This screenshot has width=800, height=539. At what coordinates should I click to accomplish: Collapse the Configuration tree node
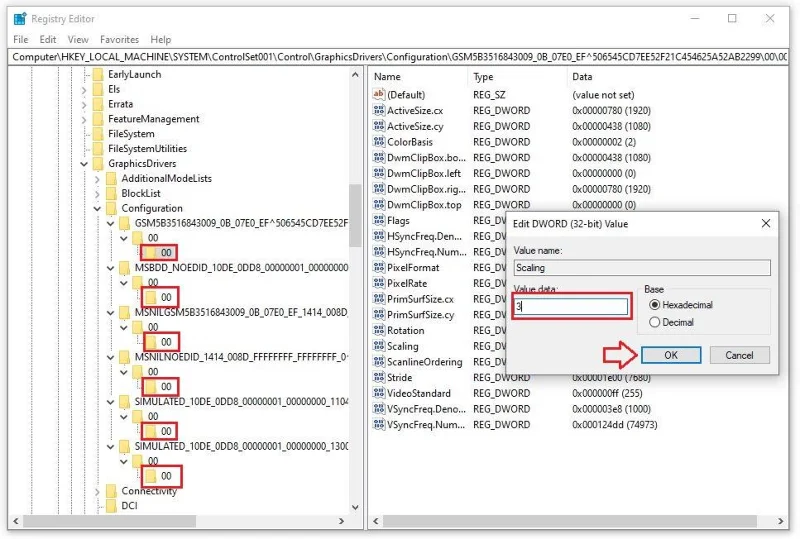97,208
